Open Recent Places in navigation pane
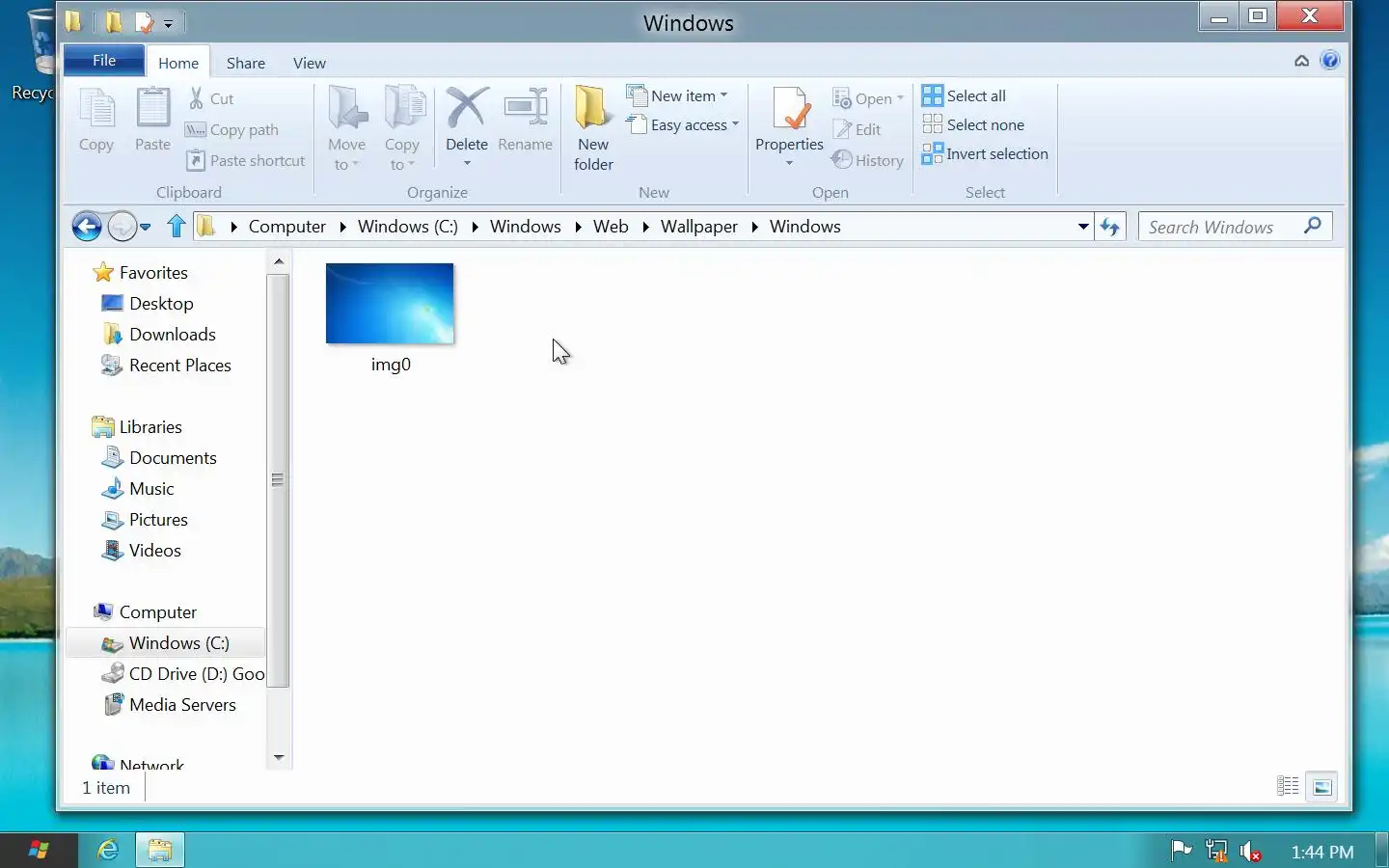This screenshot has height=868, width=1389. tap(167, 366)
